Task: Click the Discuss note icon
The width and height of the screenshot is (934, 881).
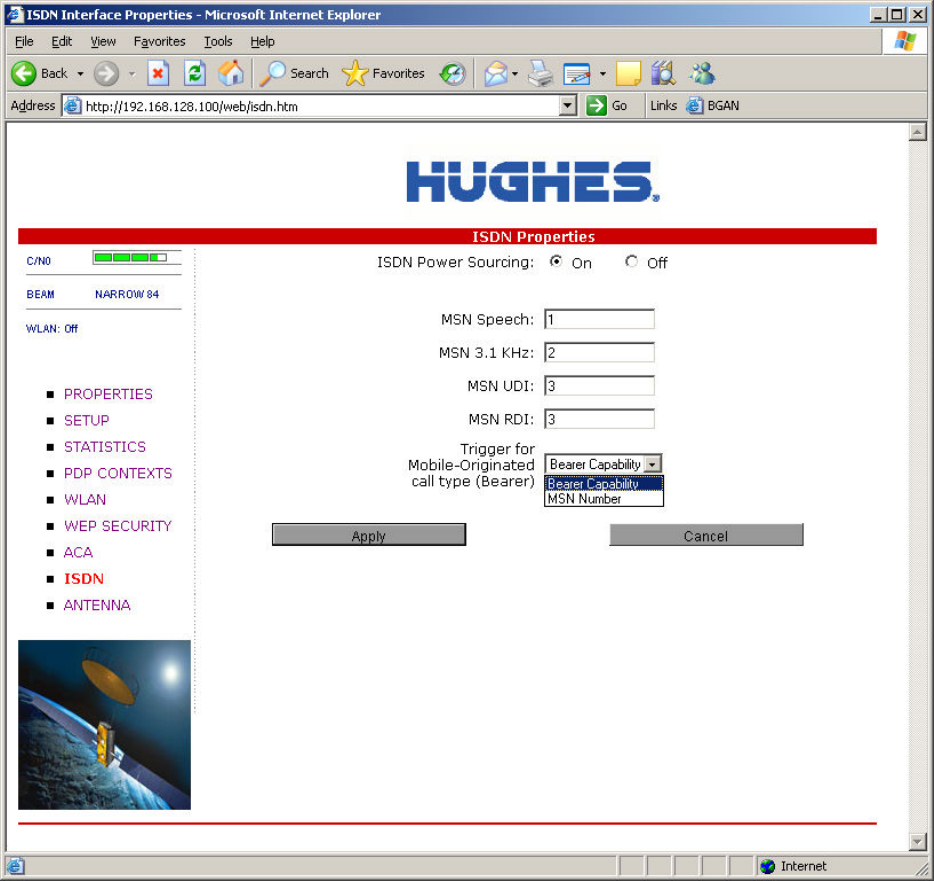Action: [628, 74]
